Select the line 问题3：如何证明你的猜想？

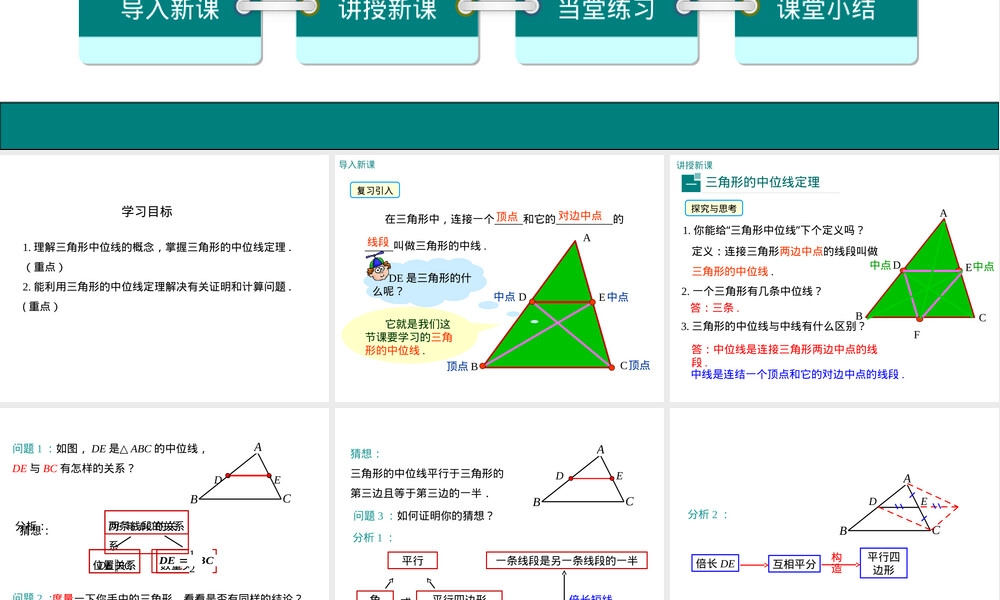pyautogui.click(x=423, y=515)
